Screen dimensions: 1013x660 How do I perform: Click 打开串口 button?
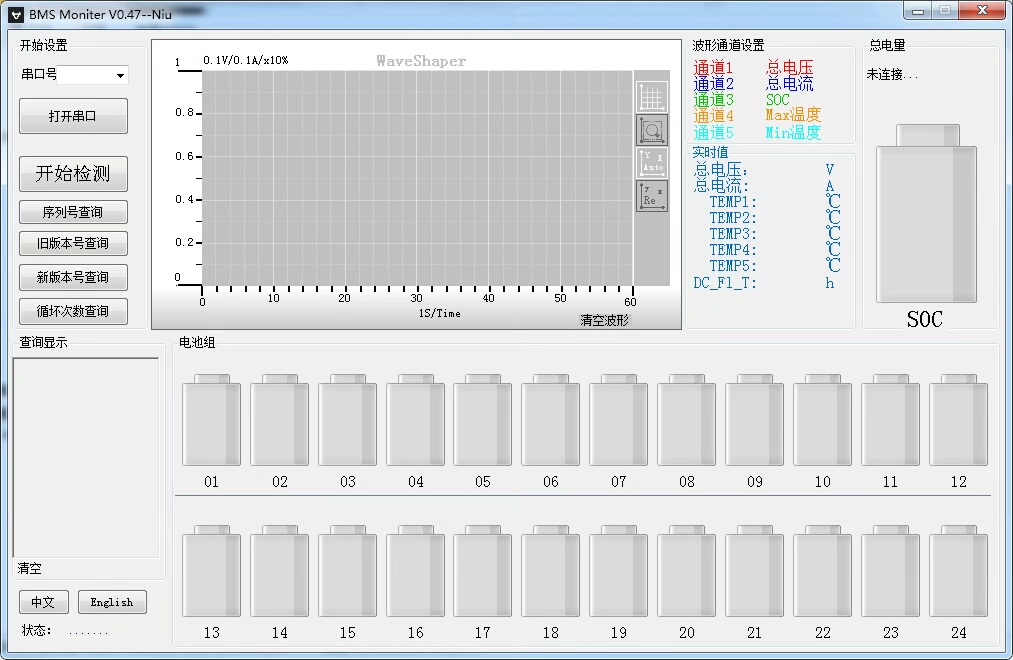(x=73, y=116)
